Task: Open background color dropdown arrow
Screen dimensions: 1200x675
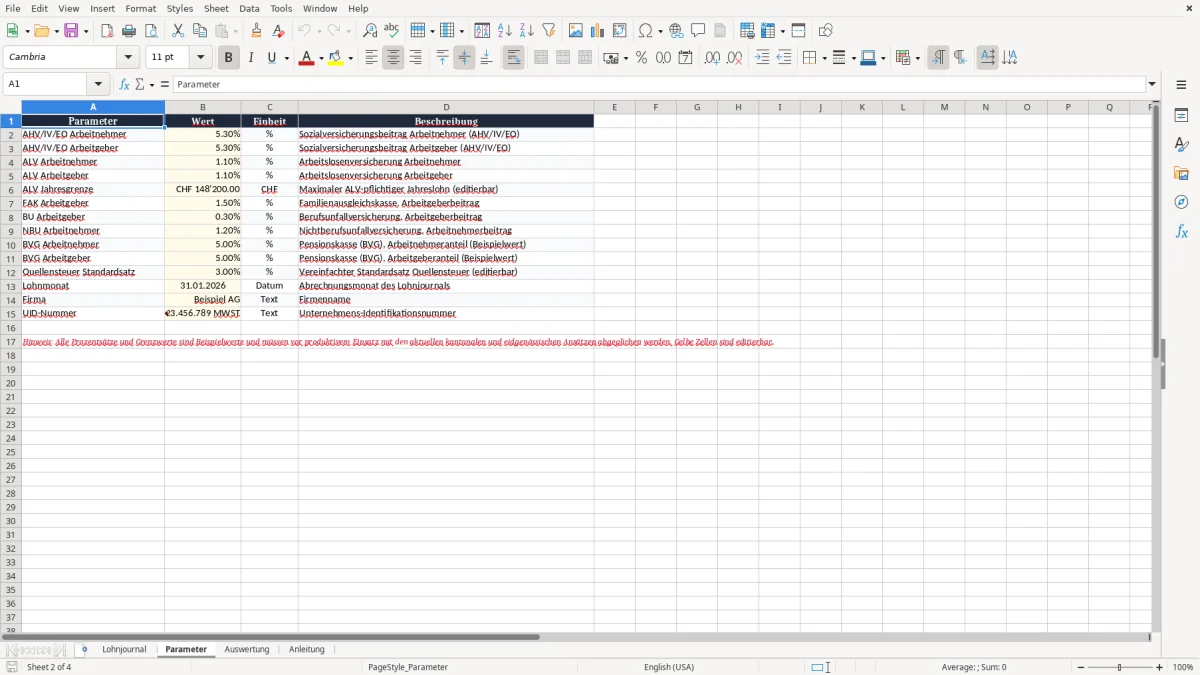Action: tap(350, 58)
